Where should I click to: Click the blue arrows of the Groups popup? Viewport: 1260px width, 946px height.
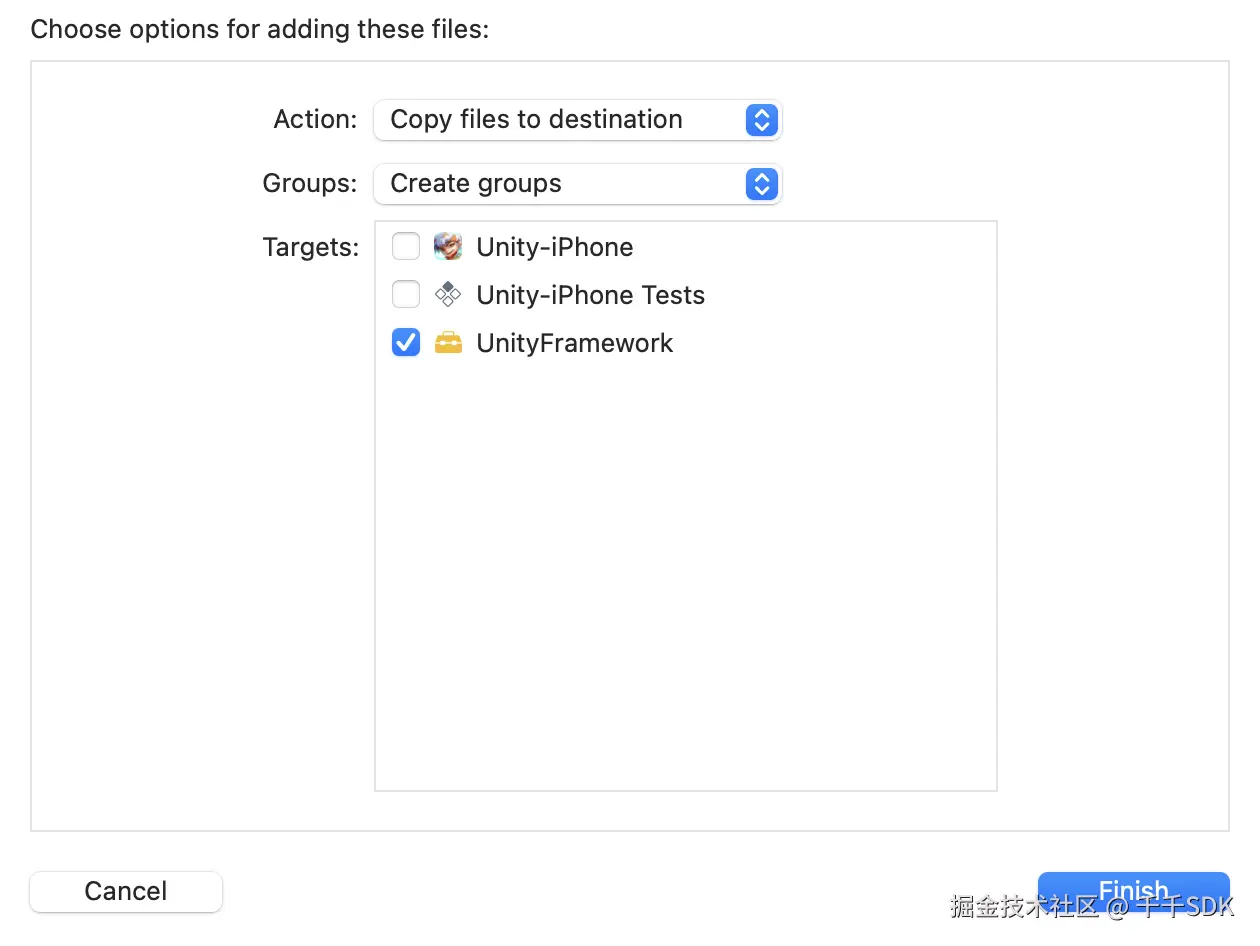(x=761, y=184)
